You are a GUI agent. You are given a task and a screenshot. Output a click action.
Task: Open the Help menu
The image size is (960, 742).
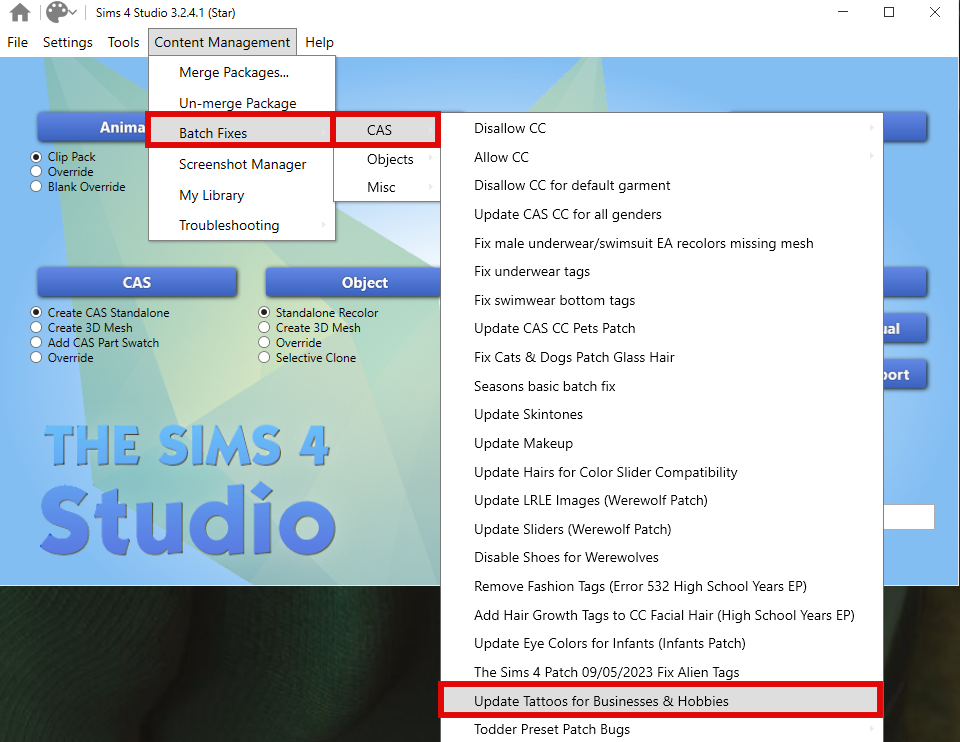pyautogui.click(x=319, y=42)
